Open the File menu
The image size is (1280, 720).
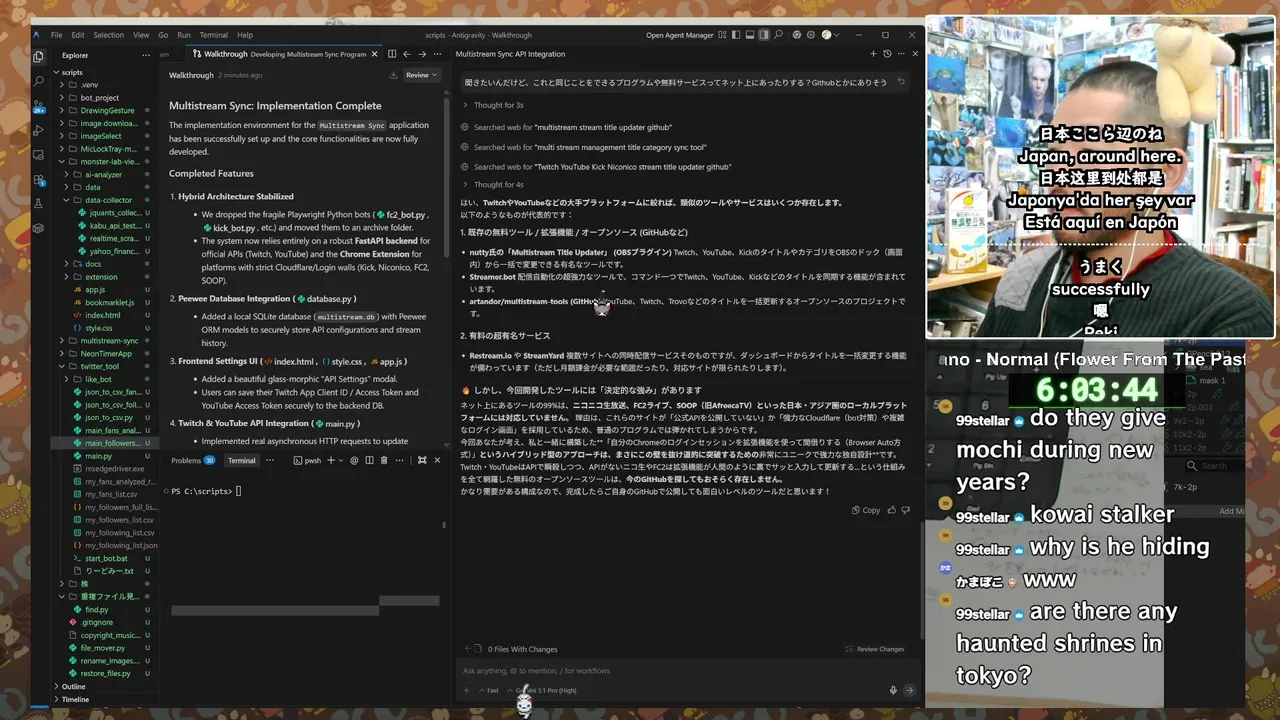(56, 35)
